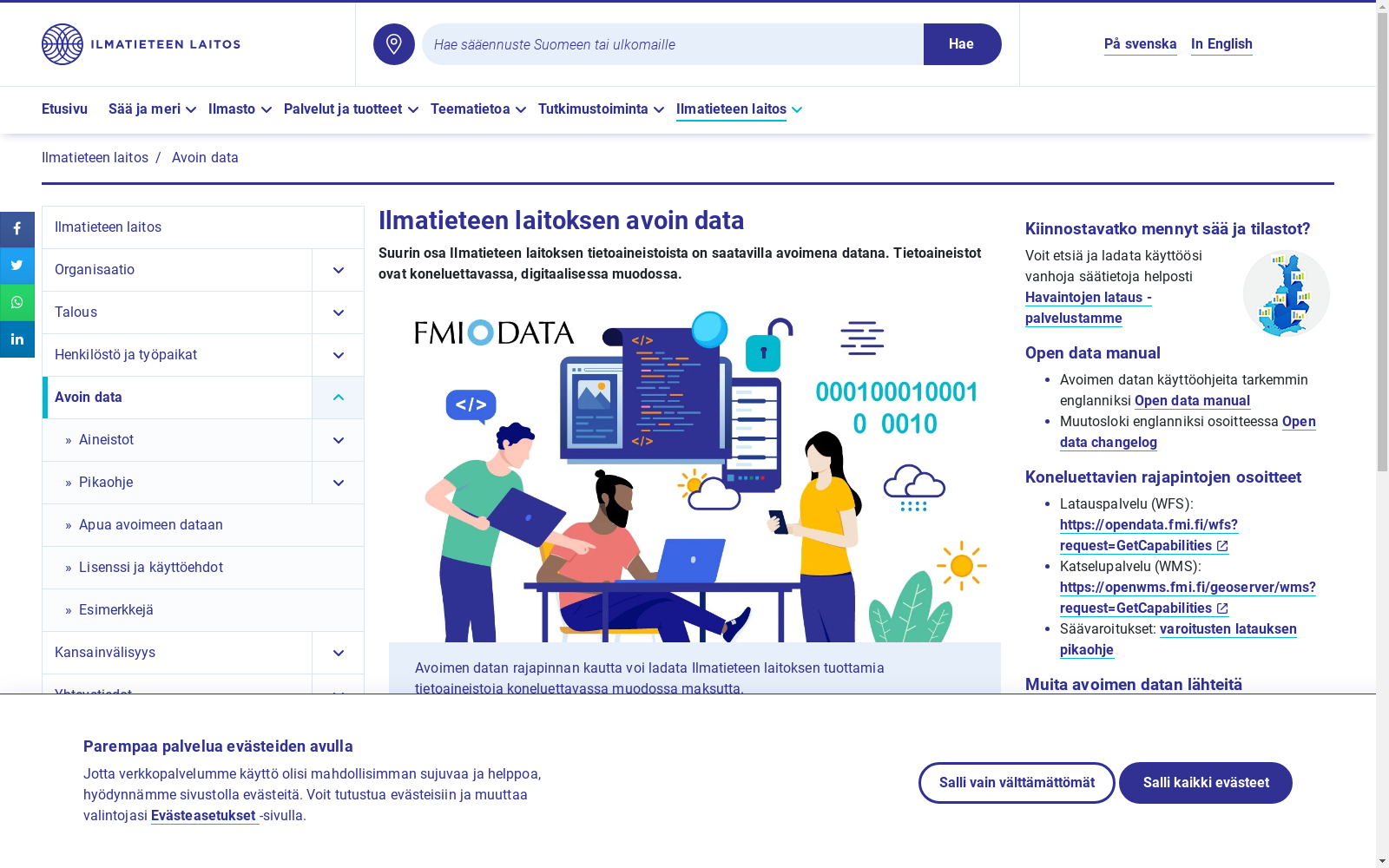
Task: Open Talous sidebar item
Action: coord(177,312)
